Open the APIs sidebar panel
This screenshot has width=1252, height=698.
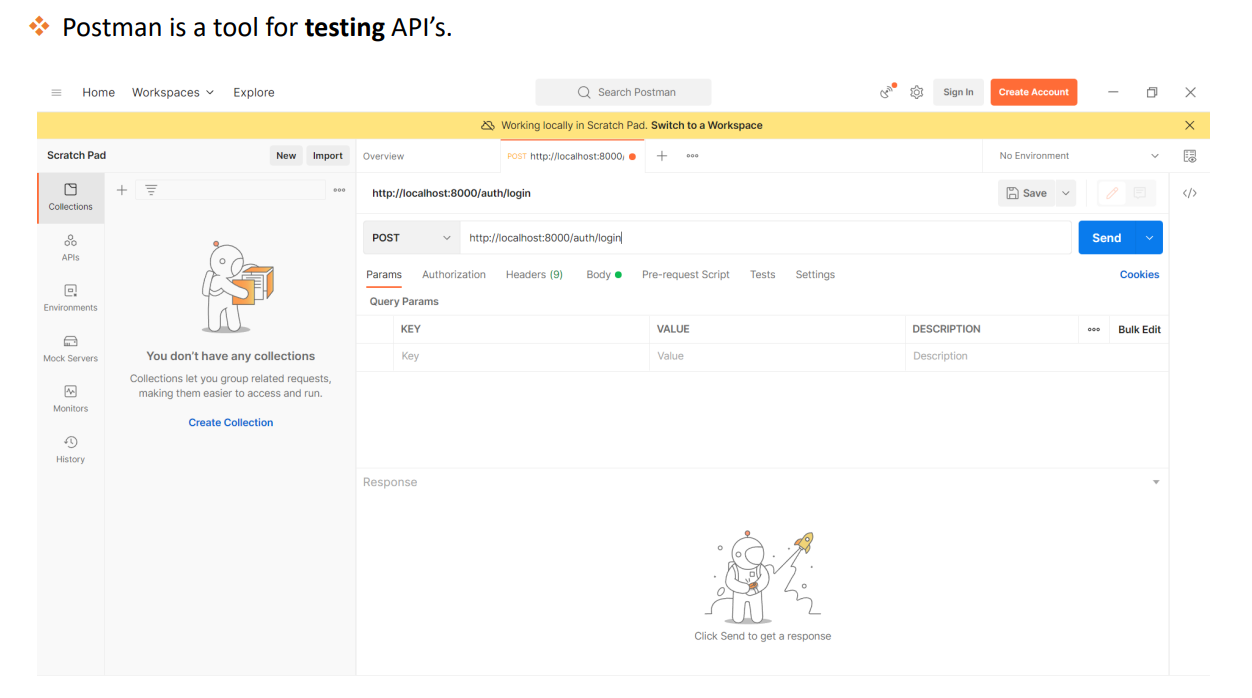(71, 248)
